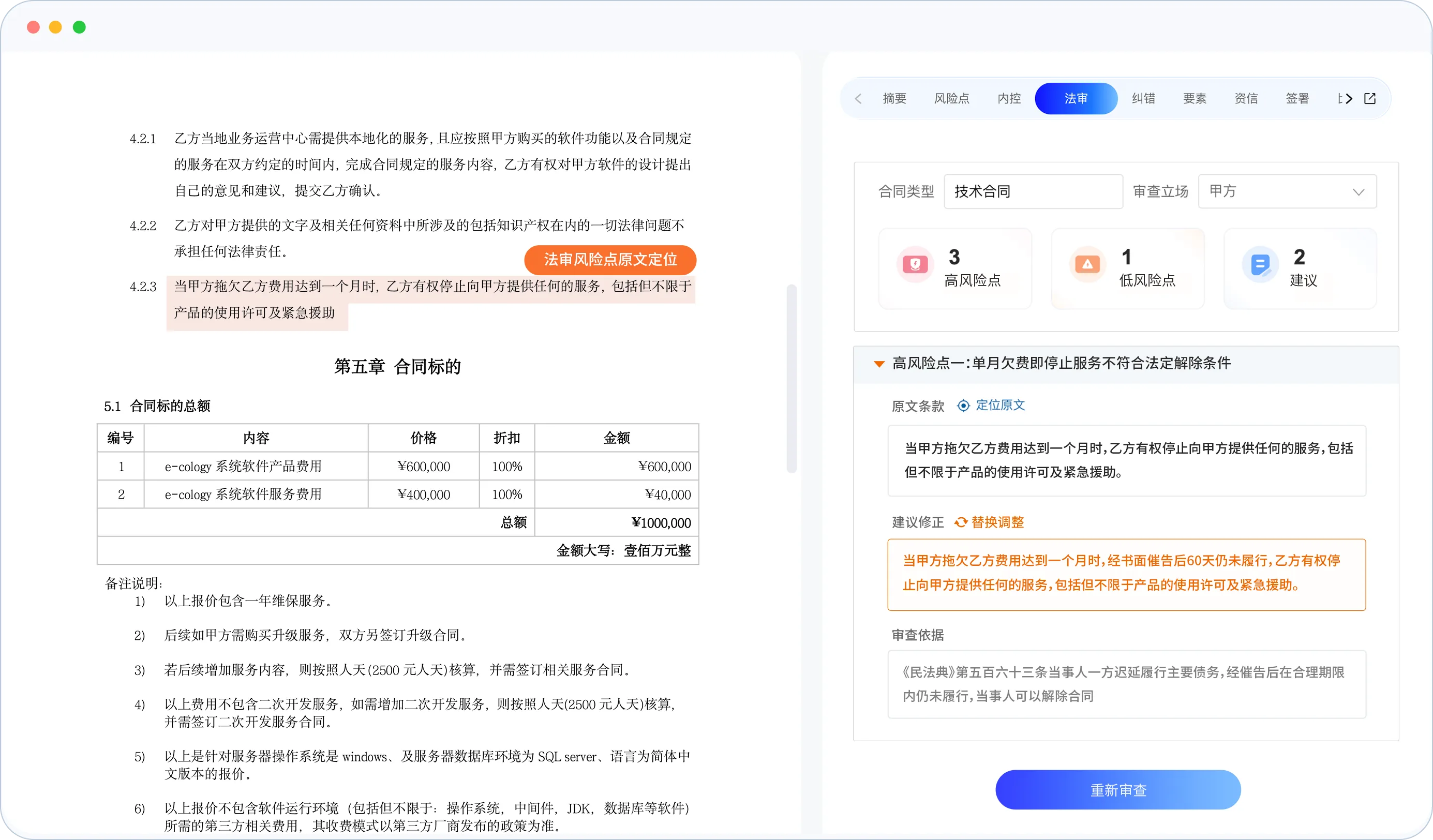Click the 重新审查 button
Viewport: 1433px width, 840px height.
(1118, 790)
